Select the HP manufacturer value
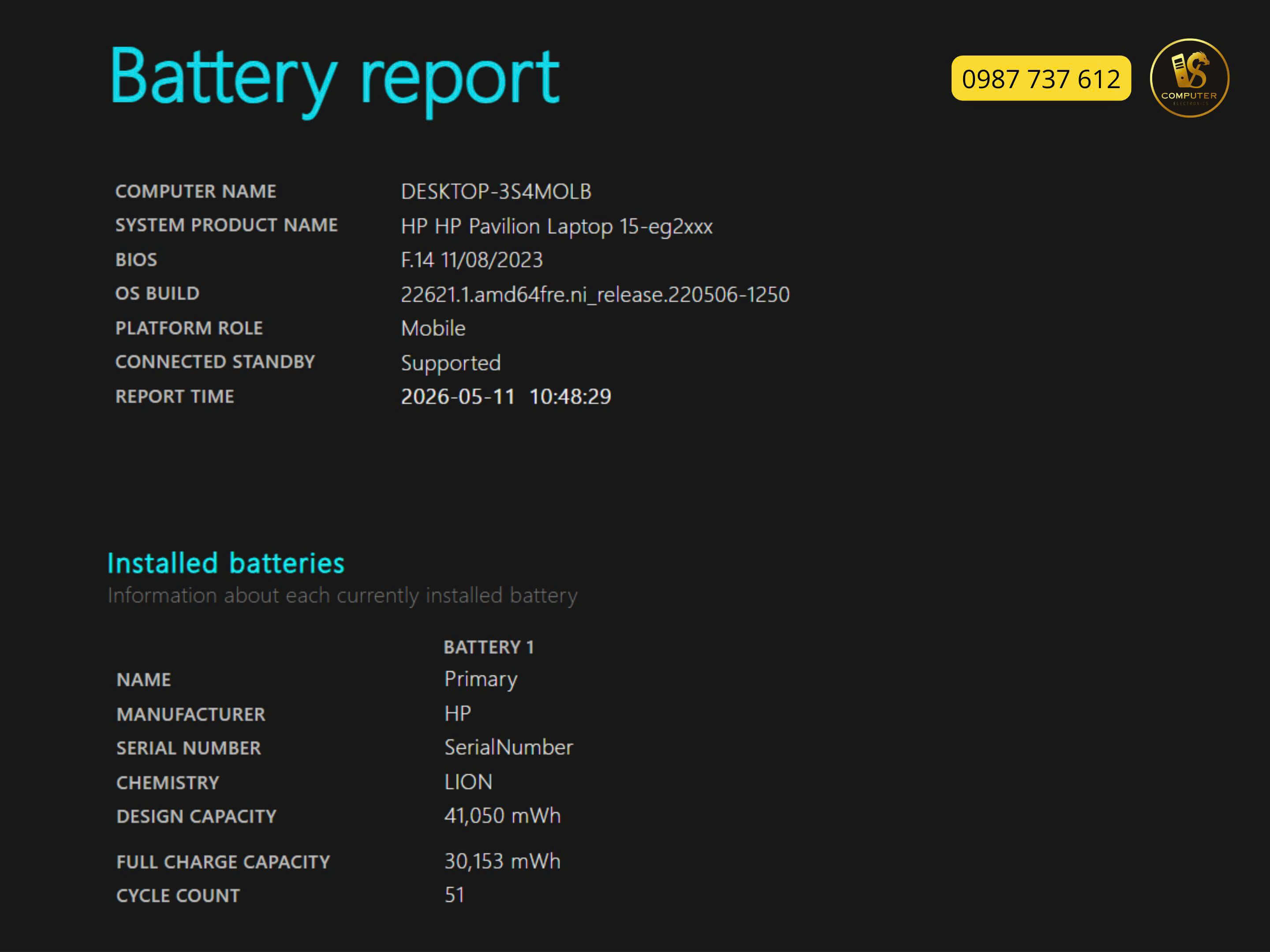Screen dimensions: 1270x952 458,713
